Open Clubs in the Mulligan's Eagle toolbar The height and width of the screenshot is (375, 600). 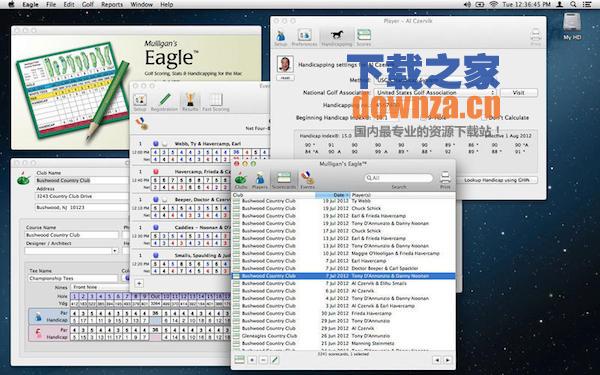coord(241,180)
